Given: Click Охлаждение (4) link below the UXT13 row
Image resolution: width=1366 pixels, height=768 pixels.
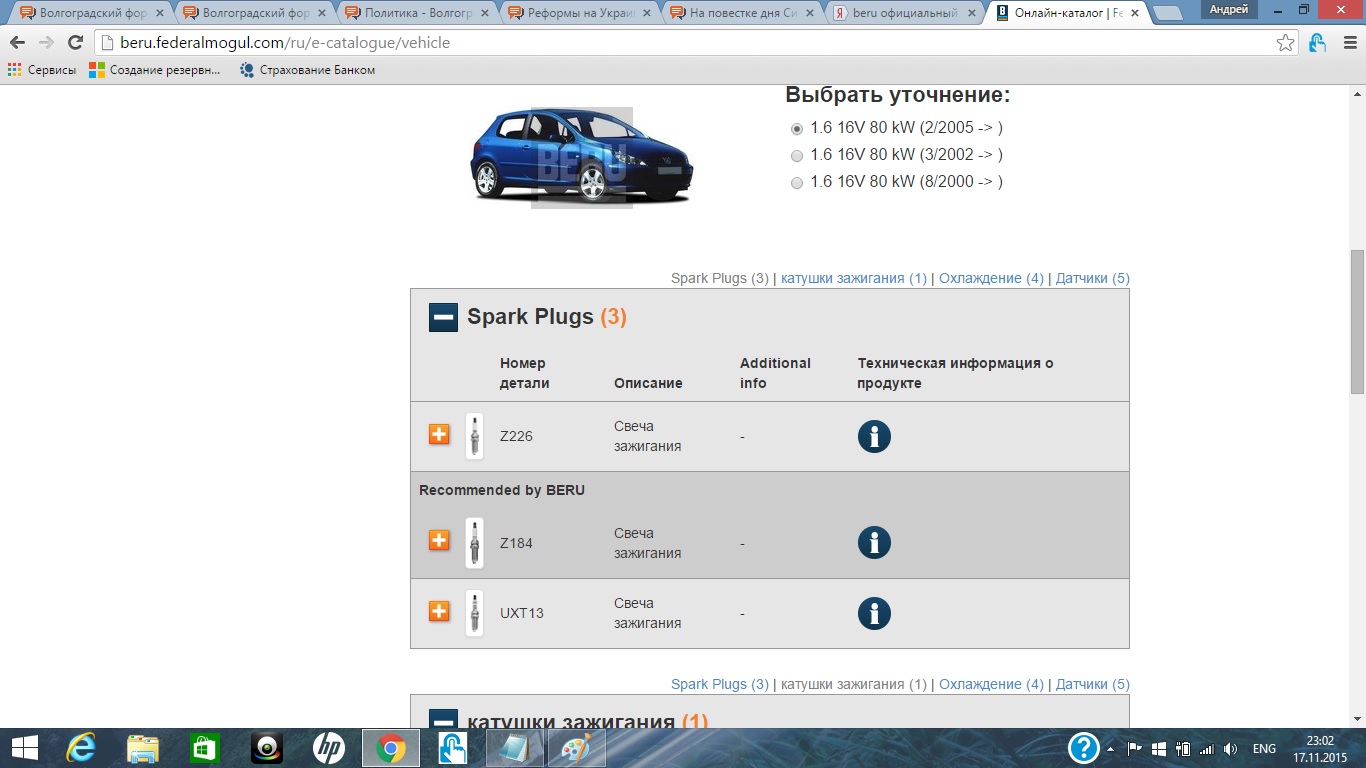Looking at the screenshot, I should (991, 684).
